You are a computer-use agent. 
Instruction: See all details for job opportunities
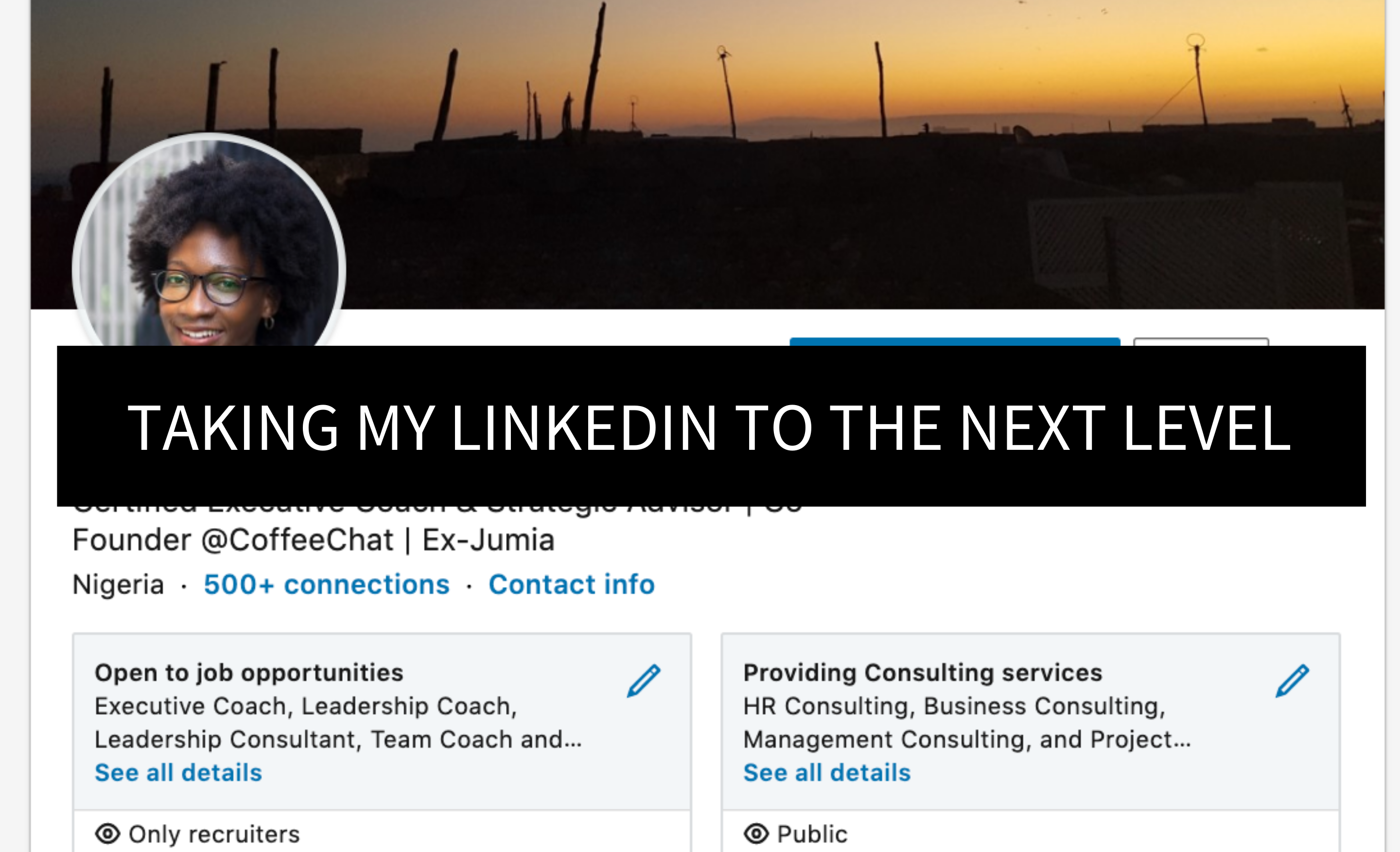point(178,772)
